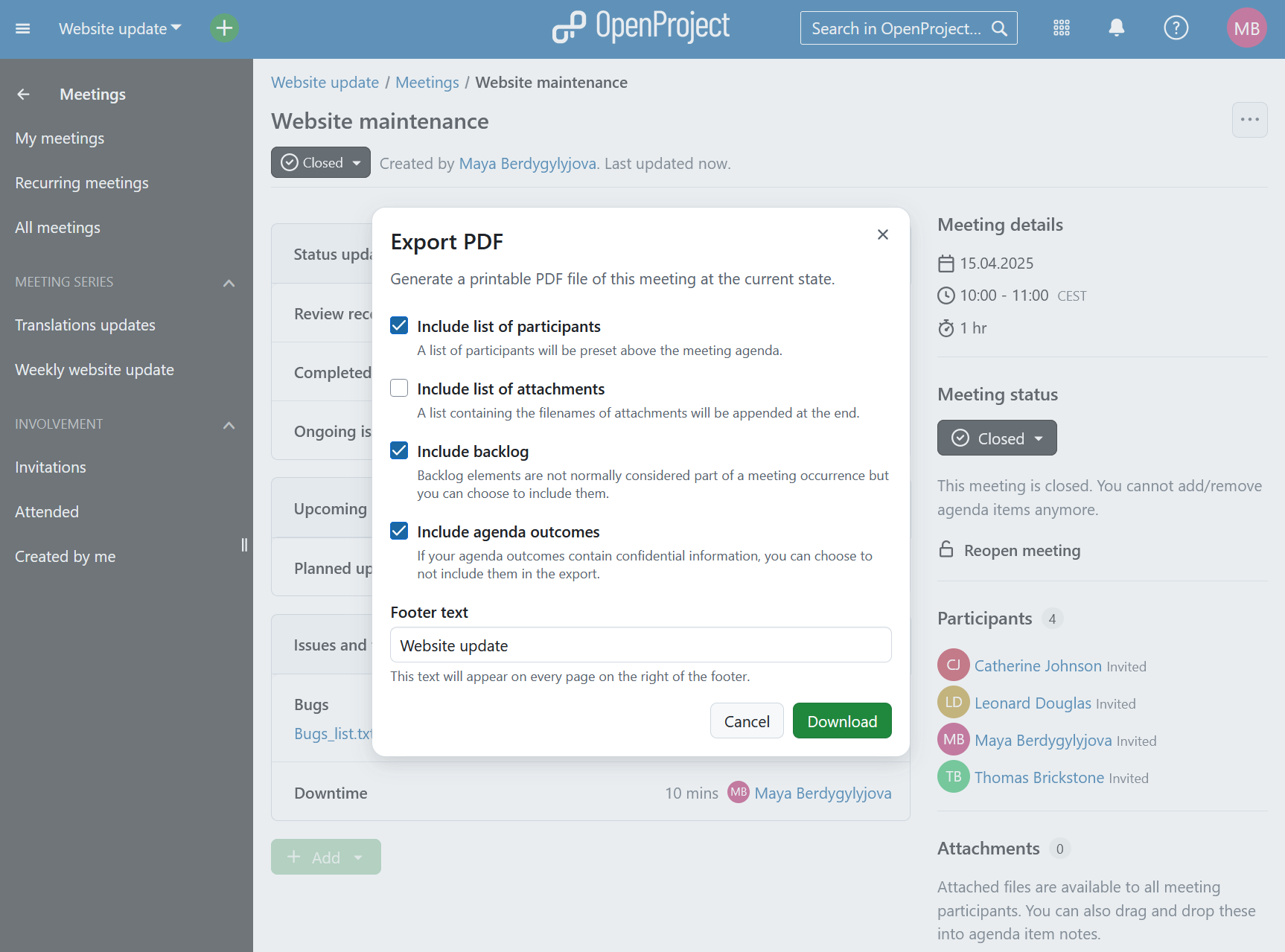This screenshot has height=952, width=1285.
Task: Open the Closed status dropdown near meeting title
Action: tap(356, 162)
